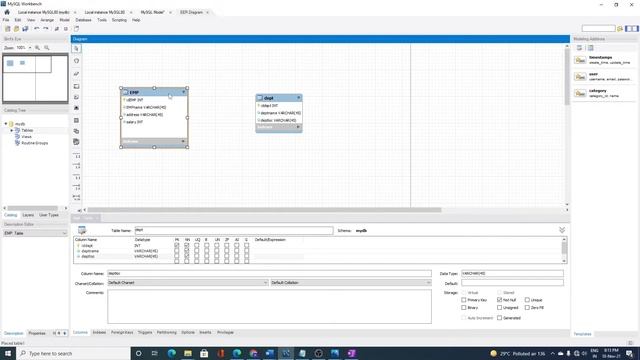Click Windows Start button

8,353
